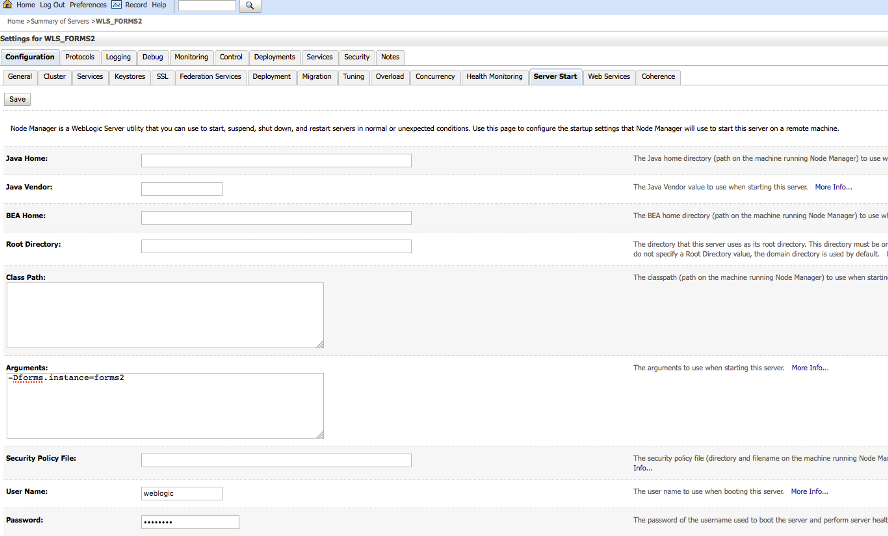The image size is (888, 536).
Task: Select the Configuration tab
Action: tap(30, 57)
